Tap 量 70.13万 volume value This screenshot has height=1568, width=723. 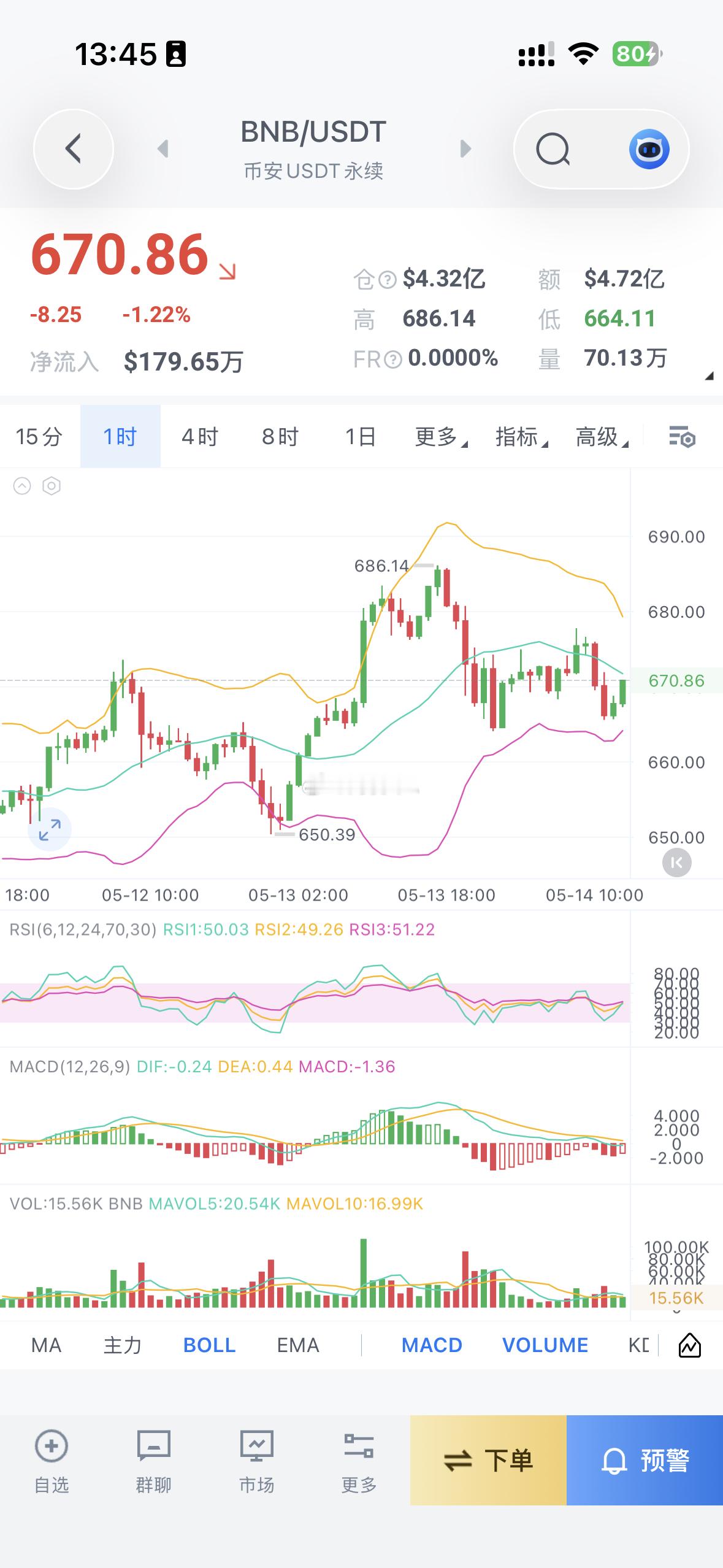pos(625,358)
